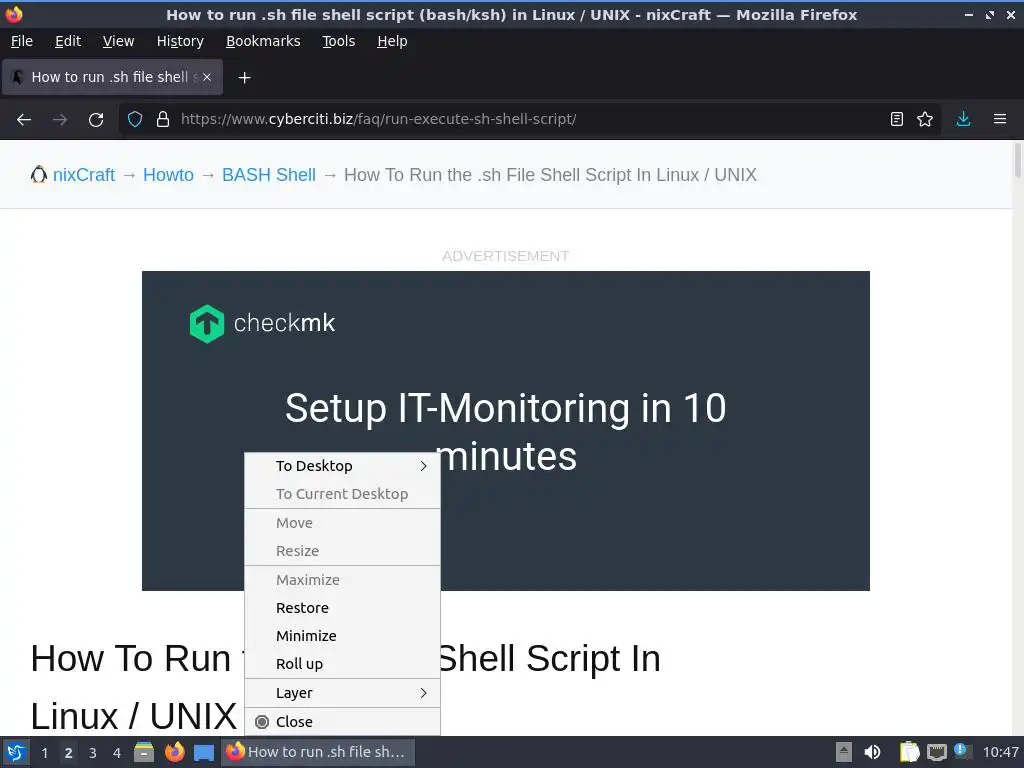Reload the current page
Image resolution: width=1024 pixels, height=768 pixels.
[96, 120]
